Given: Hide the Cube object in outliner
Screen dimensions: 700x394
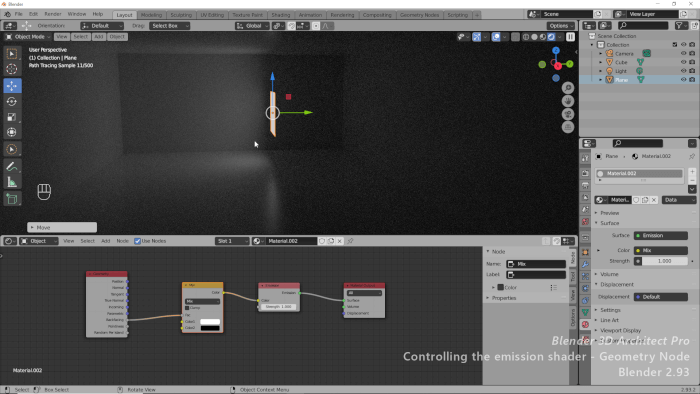Looking at the screenshot, I should click(x=683, y=62).
